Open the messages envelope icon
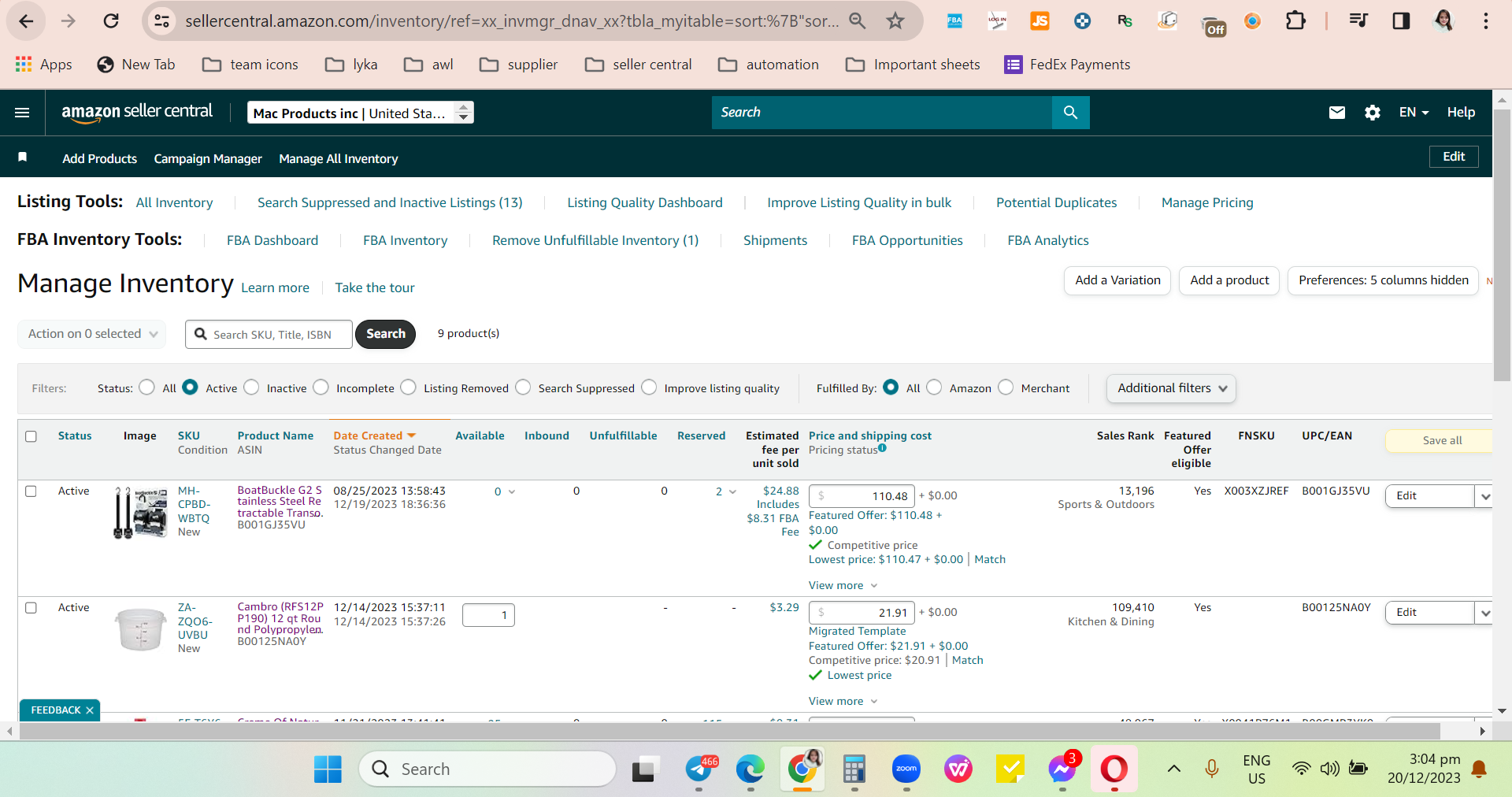This screenshot has width=1512, height=797. tap(1336, 113)
